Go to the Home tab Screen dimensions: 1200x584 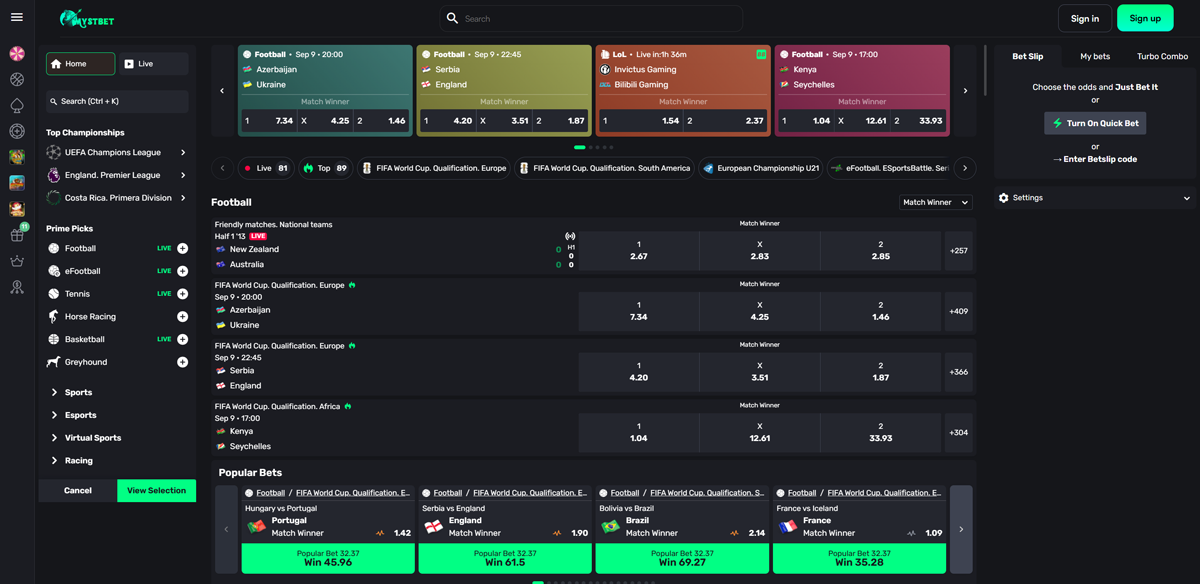(80, 64)
